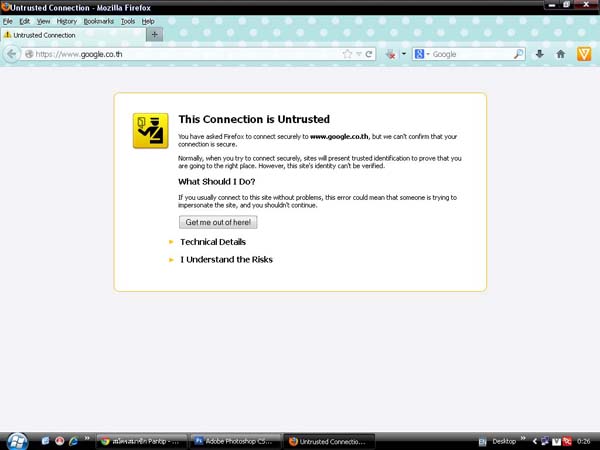The width and height of the screenshot is (600, 450).
Task: Expand the Technical Details section
Action: click(212, 242)
